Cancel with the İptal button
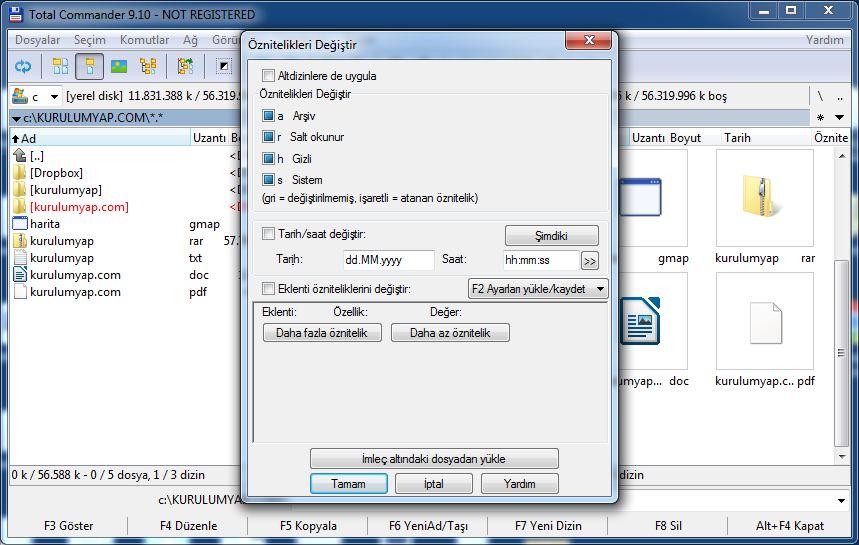Viewport: 859px width, 545px height. 433,484
